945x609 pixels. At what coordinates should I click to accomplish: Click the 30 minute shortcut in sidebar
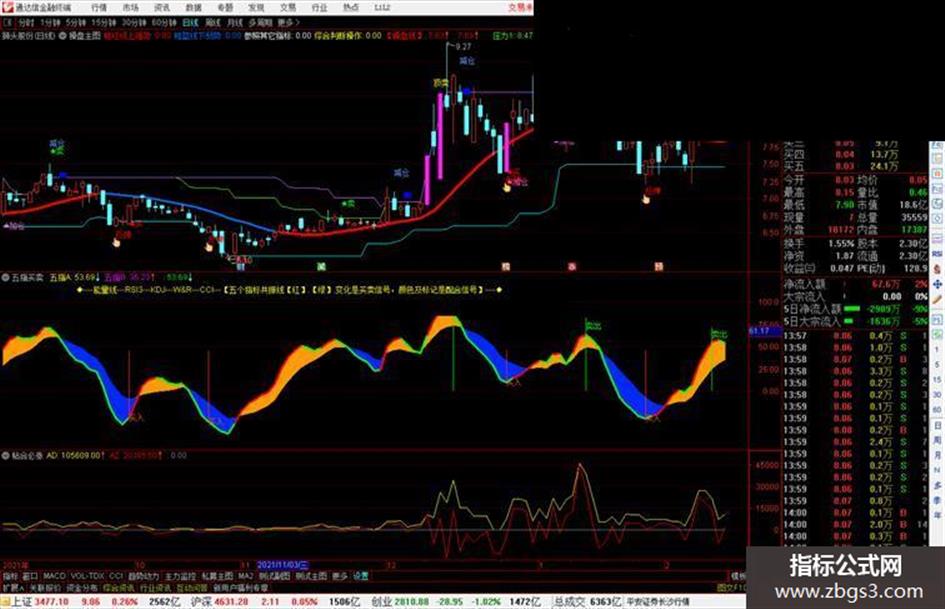pyautogui.click(x=937, y=395)
